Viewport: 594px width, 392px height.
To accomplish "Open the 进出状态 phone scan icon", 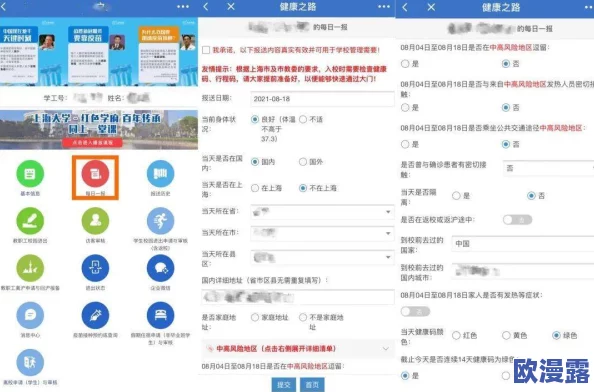I will [95, 268].
